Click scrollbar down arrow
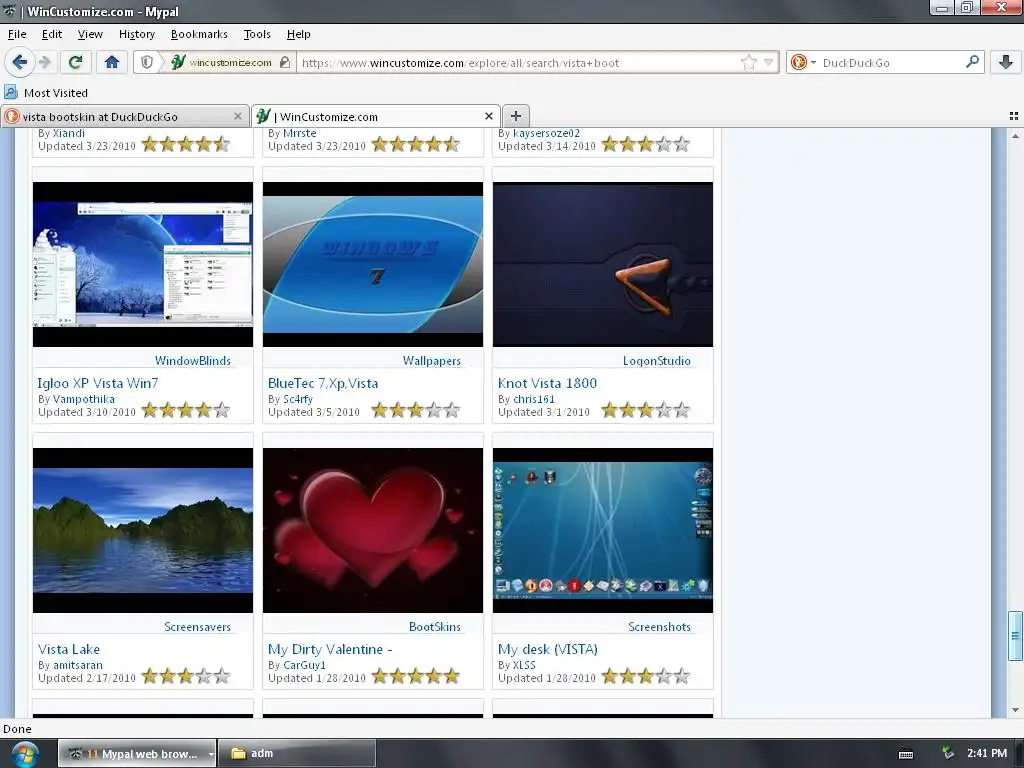Image resolution: width=1024 pixels, height=768 pixels. [1014, 710]
